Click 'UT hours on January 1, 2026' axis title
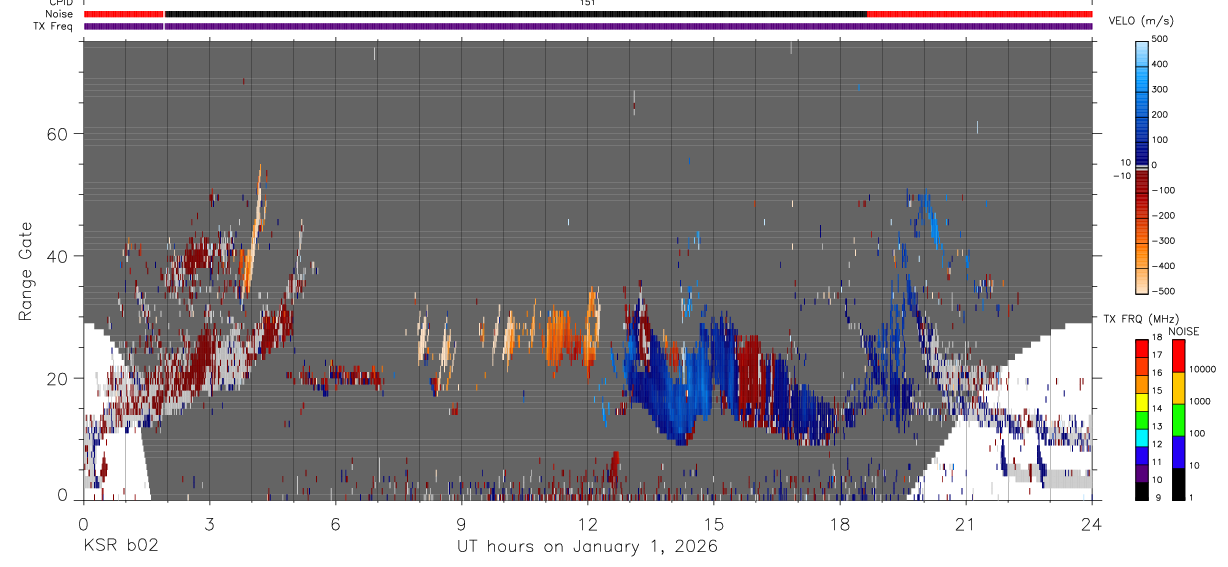Viewport: 1228px width, 567px height. [x=587, y=547]
